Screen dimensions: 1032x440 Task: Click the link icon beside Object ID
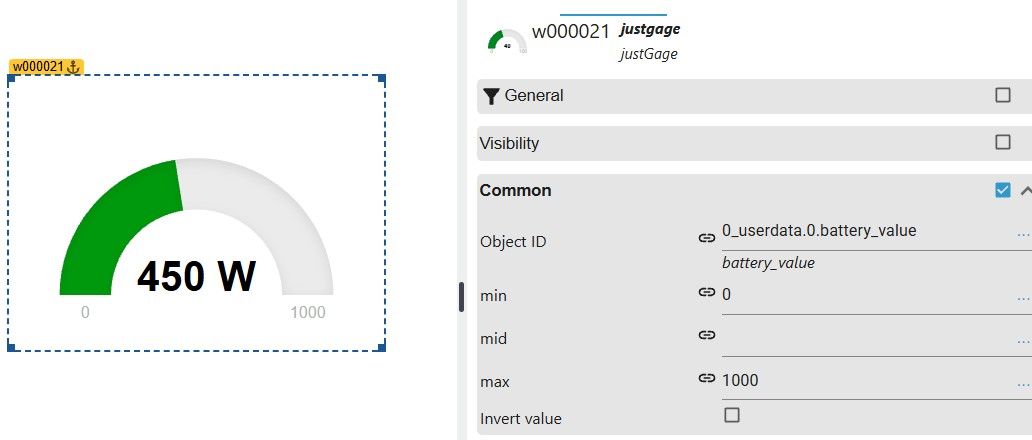click(706, 238)
